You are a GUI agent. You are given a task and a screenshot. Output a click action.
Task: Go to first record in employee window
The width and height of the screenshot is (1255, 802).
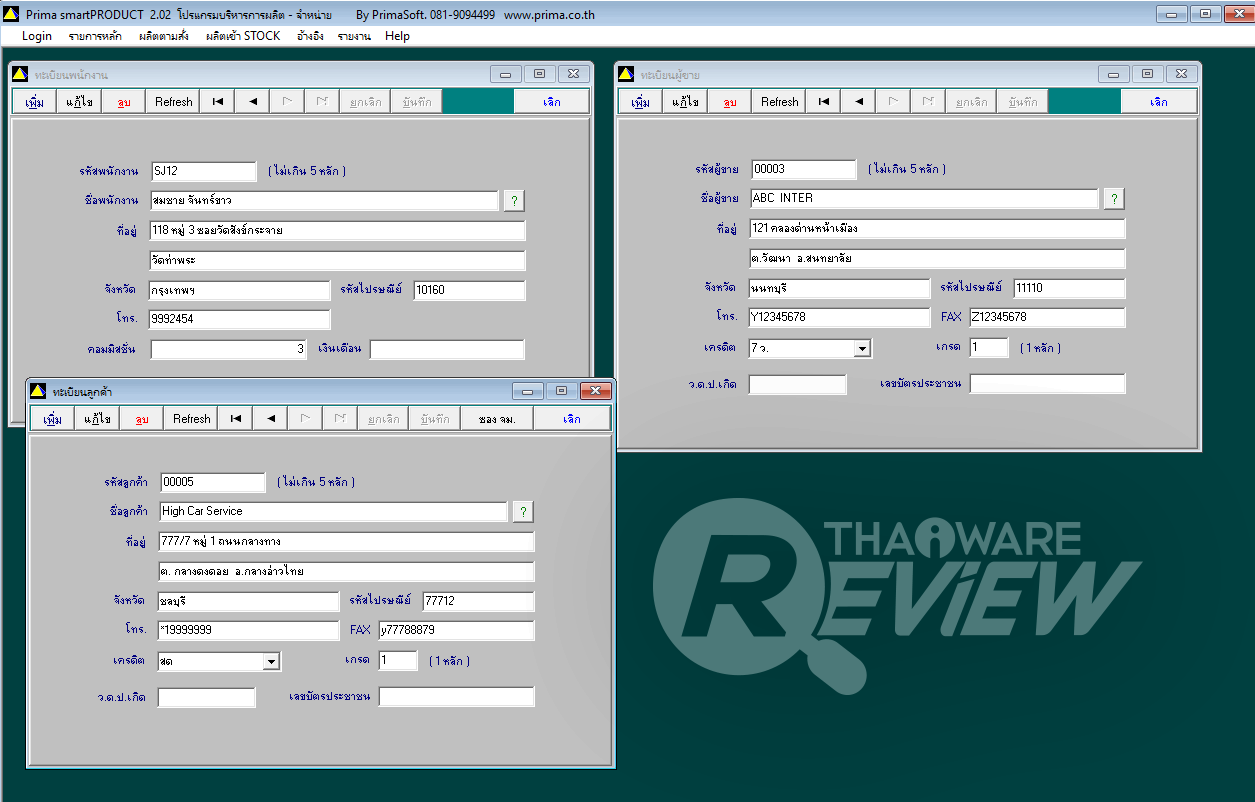pyautogui.click(x=217, y=102)
